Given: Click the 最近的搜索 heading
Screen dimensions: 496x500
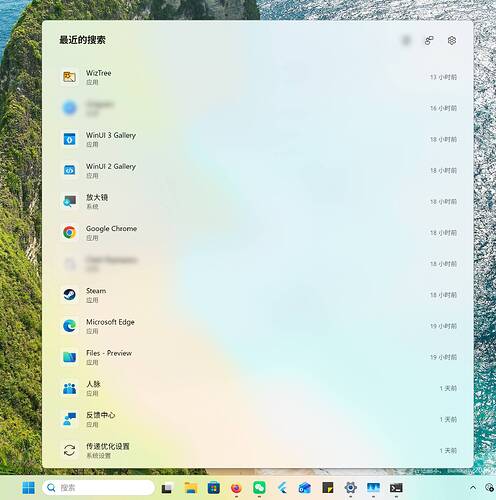Looking at the screenshot, I should (x=82, y=40).
